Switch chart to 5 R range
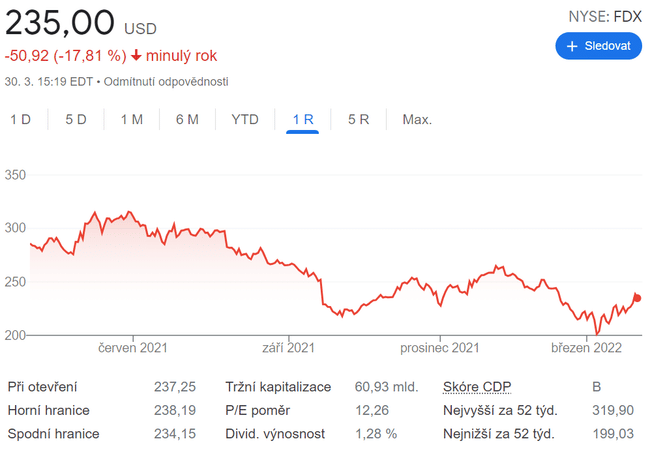Viewport: 650px width, 451px height. [359, 120]
